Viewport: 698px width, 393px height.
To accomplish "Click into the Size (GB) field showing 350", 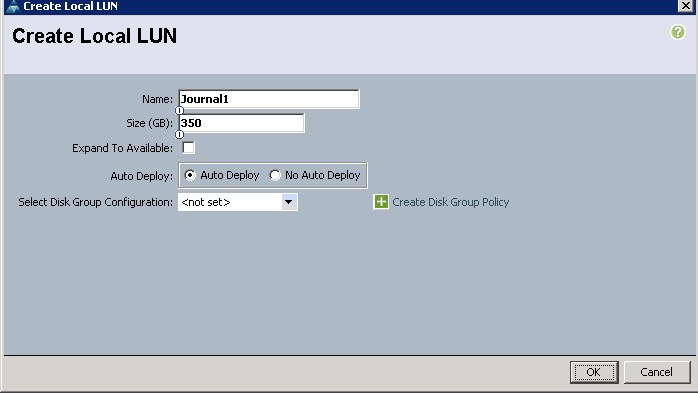I will (x=242, y=123).
